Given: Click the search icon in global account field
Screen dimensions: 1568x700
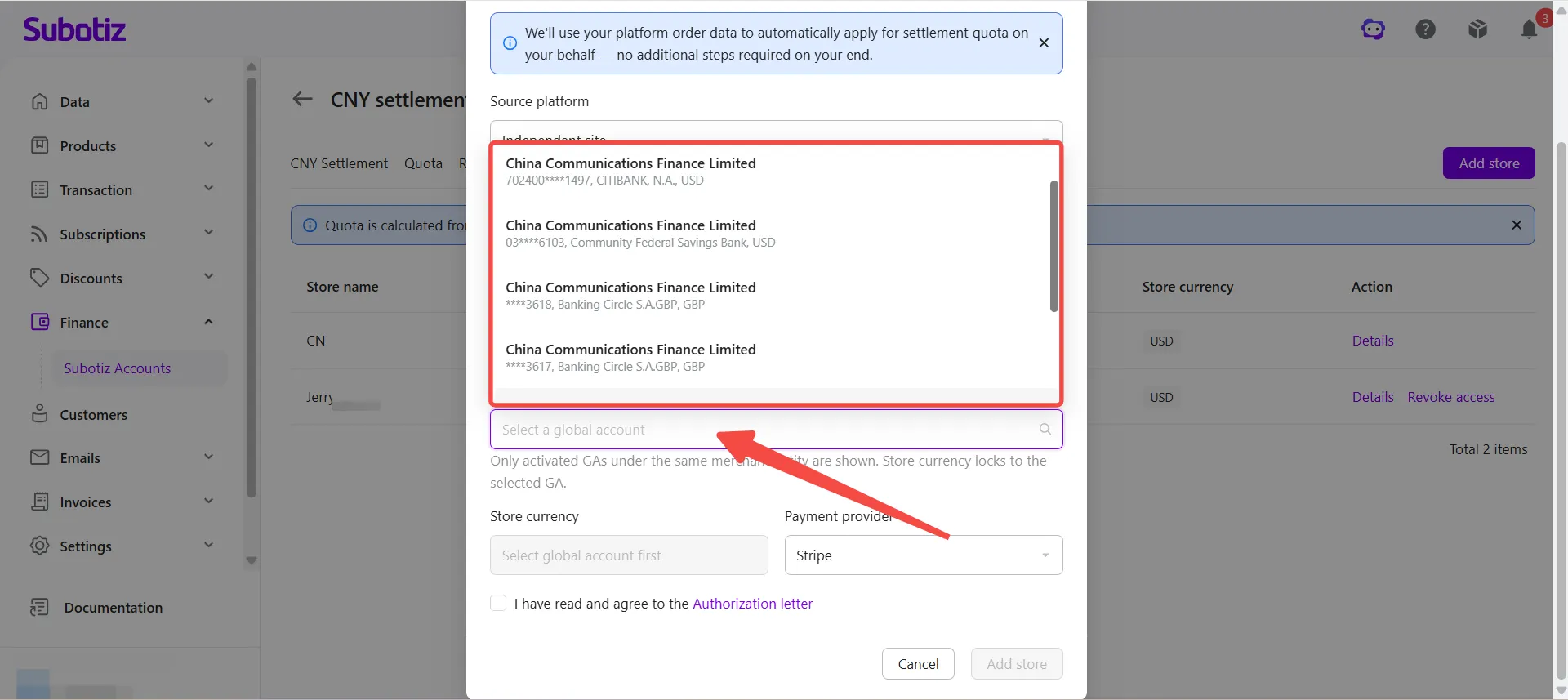Looking at the screenshot, I should [x=1045, y=429].
